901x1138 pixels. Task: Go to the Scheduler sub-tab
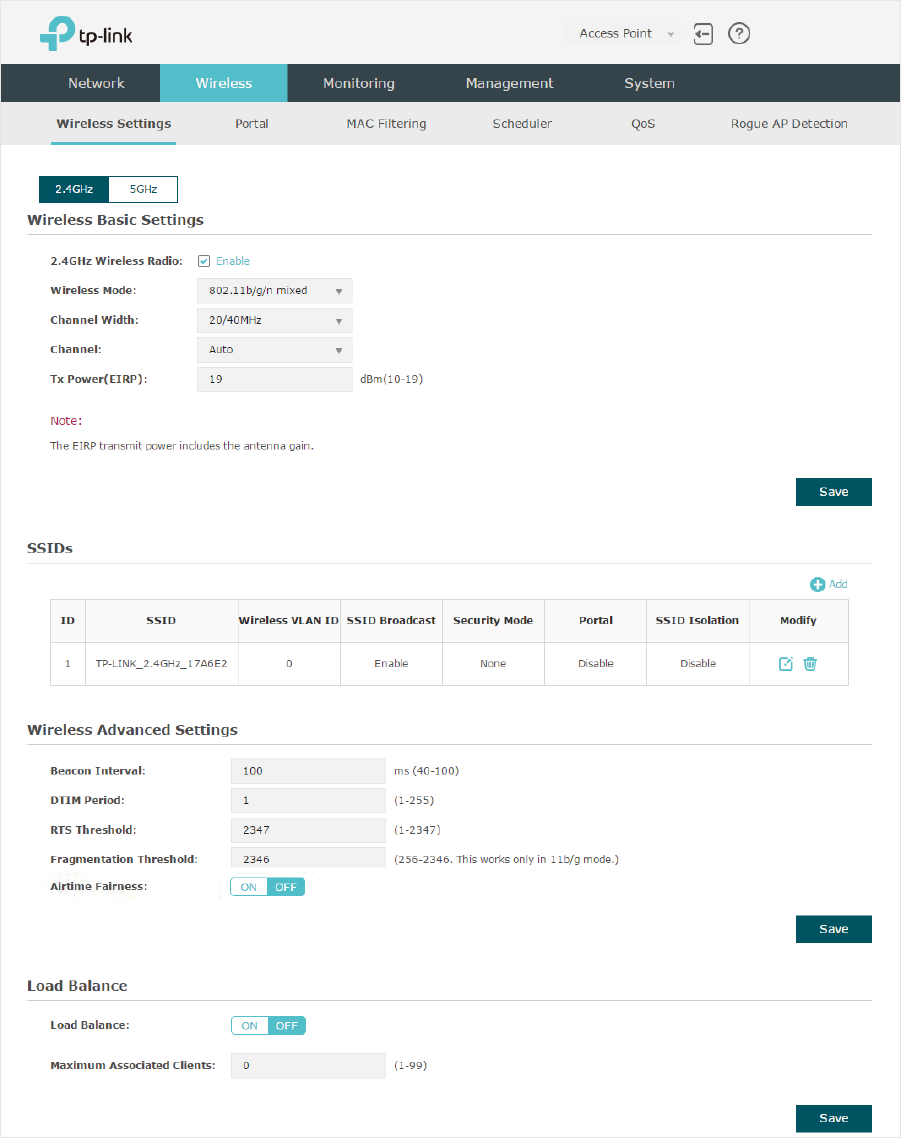click(522, 123)
